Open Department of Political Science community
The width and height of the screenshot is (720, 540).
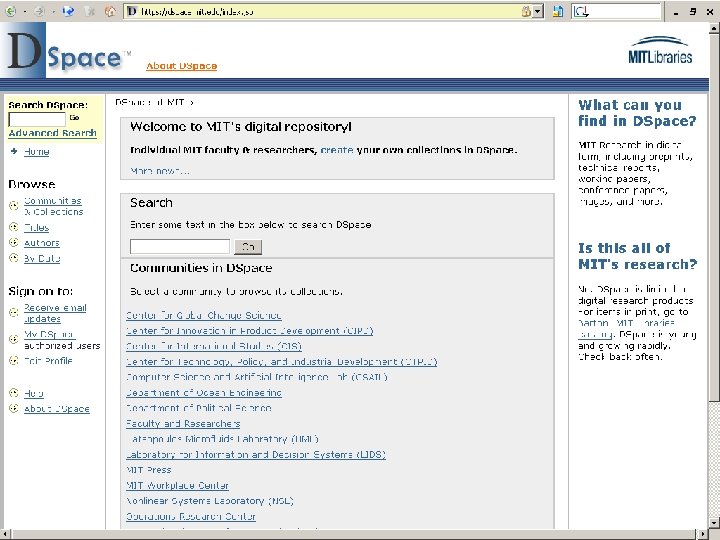199,408
